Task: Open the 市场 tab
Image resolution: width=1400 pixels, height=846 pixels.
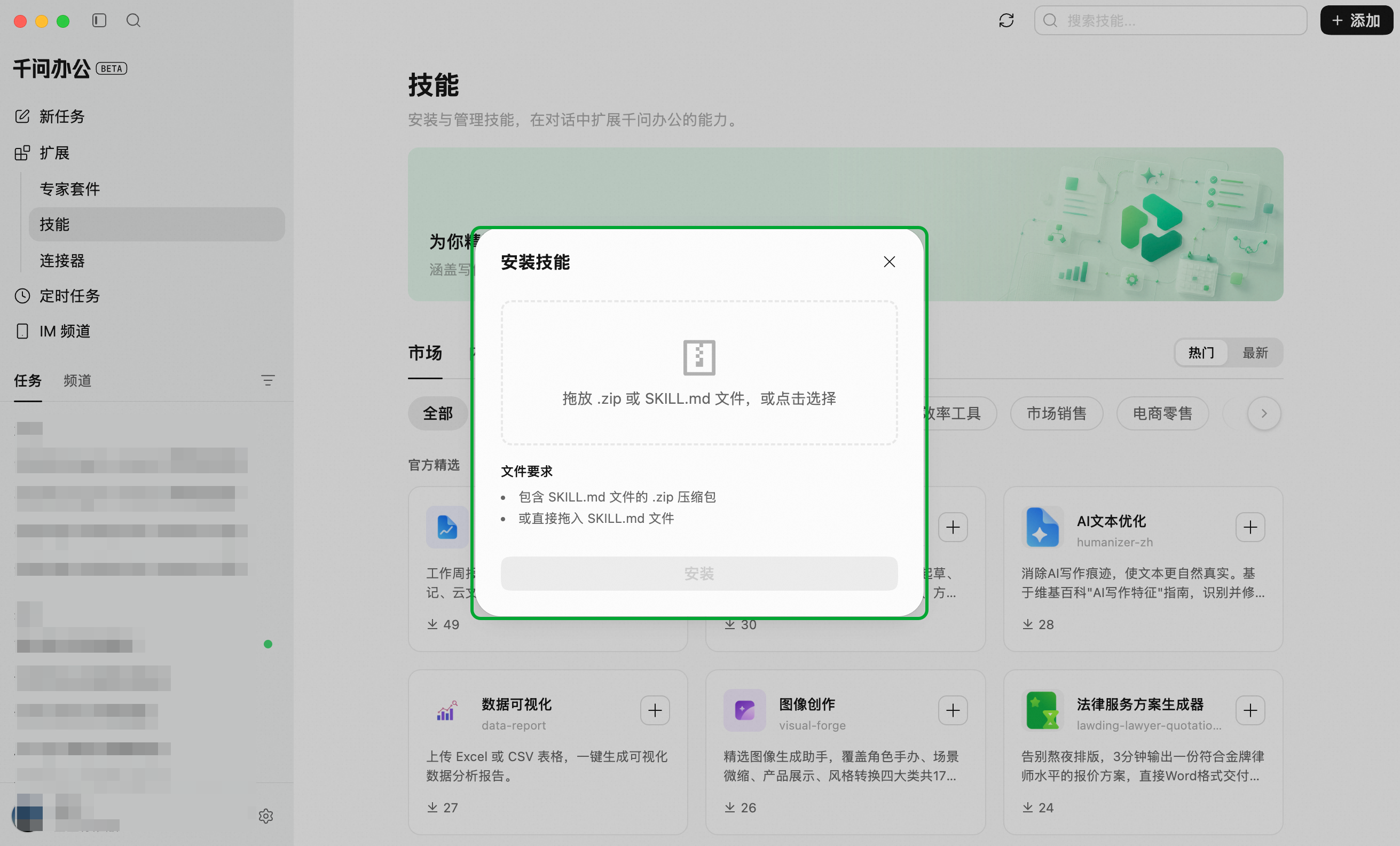Action: 425,353
